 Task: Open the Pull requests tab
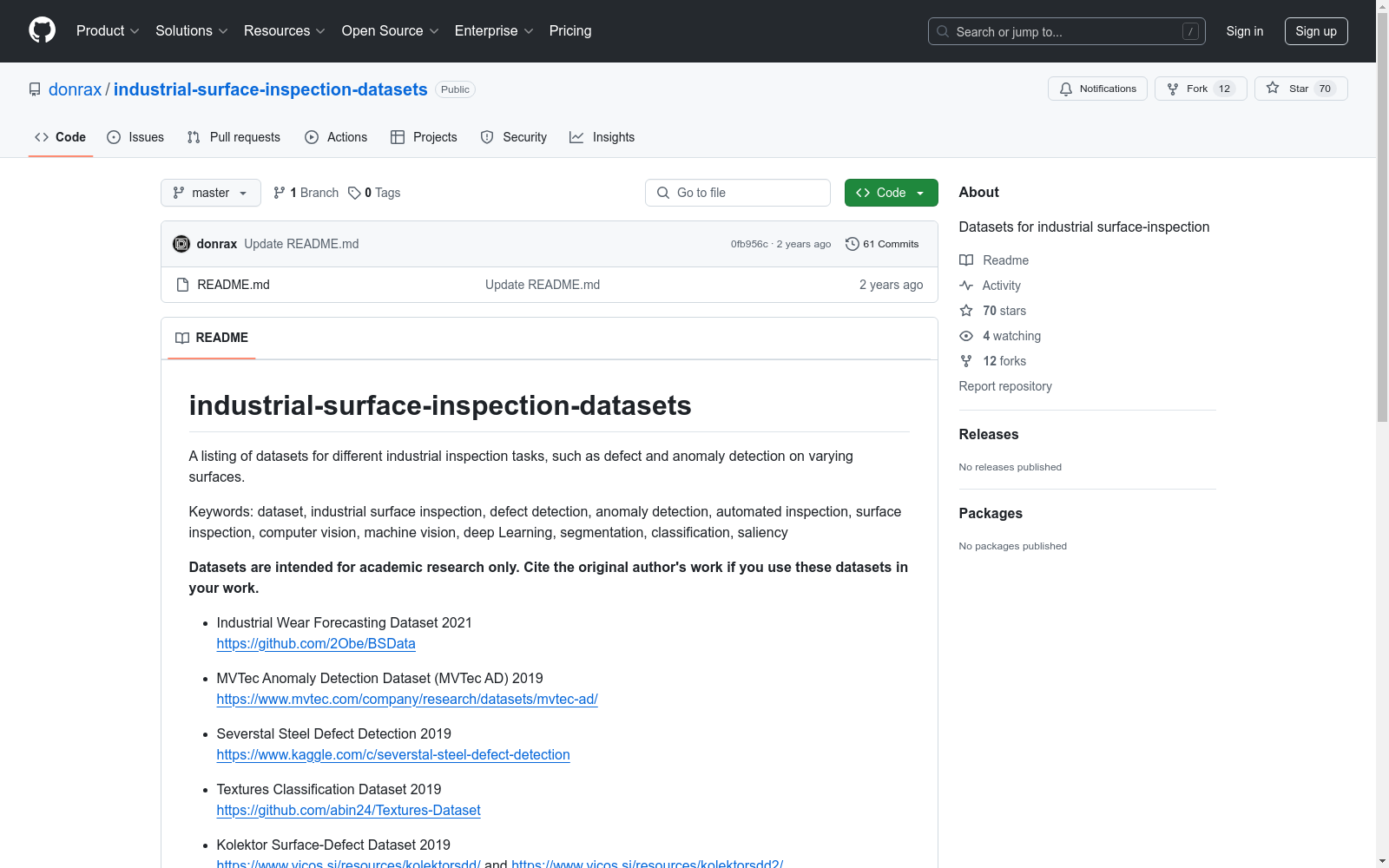pos(233,136)
